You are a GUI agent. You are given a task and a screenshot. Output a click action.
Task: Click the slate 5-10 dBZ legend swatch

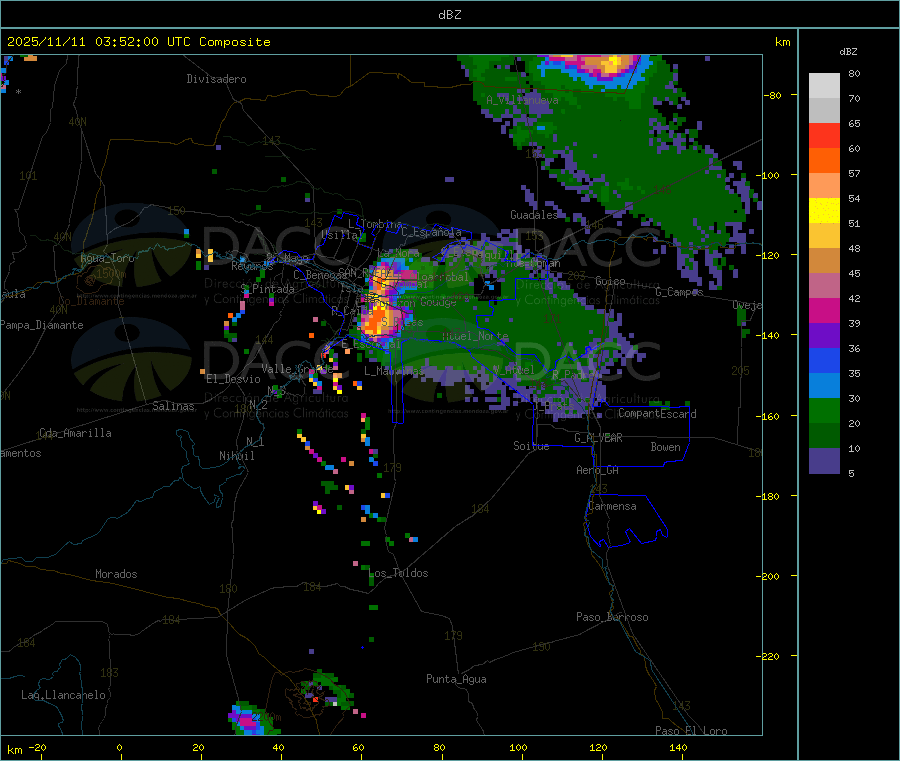tap(824, 461)
